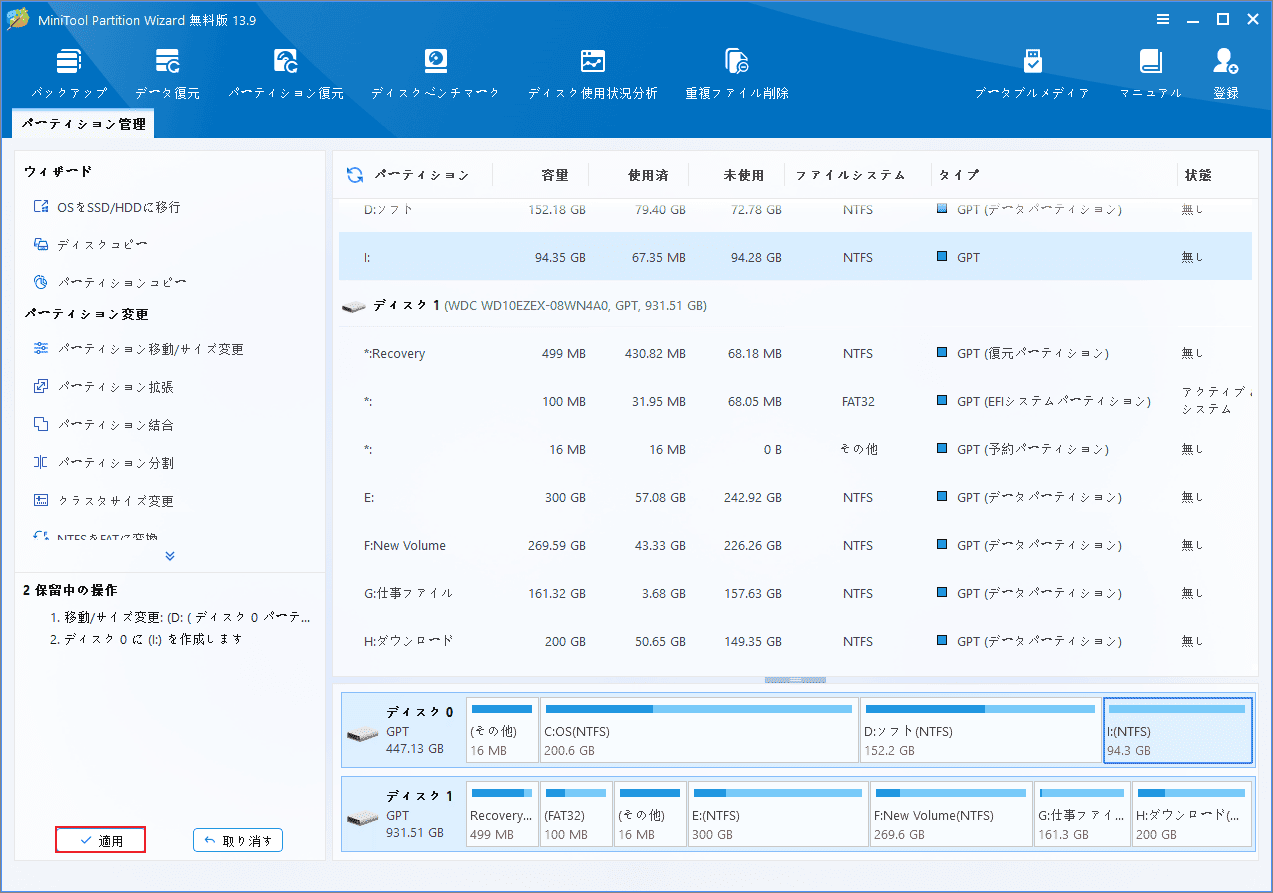Viewport: 1273px width, 893px height.
Task: Expand more operations with double-chevron arrow
Action: (170, 556)
